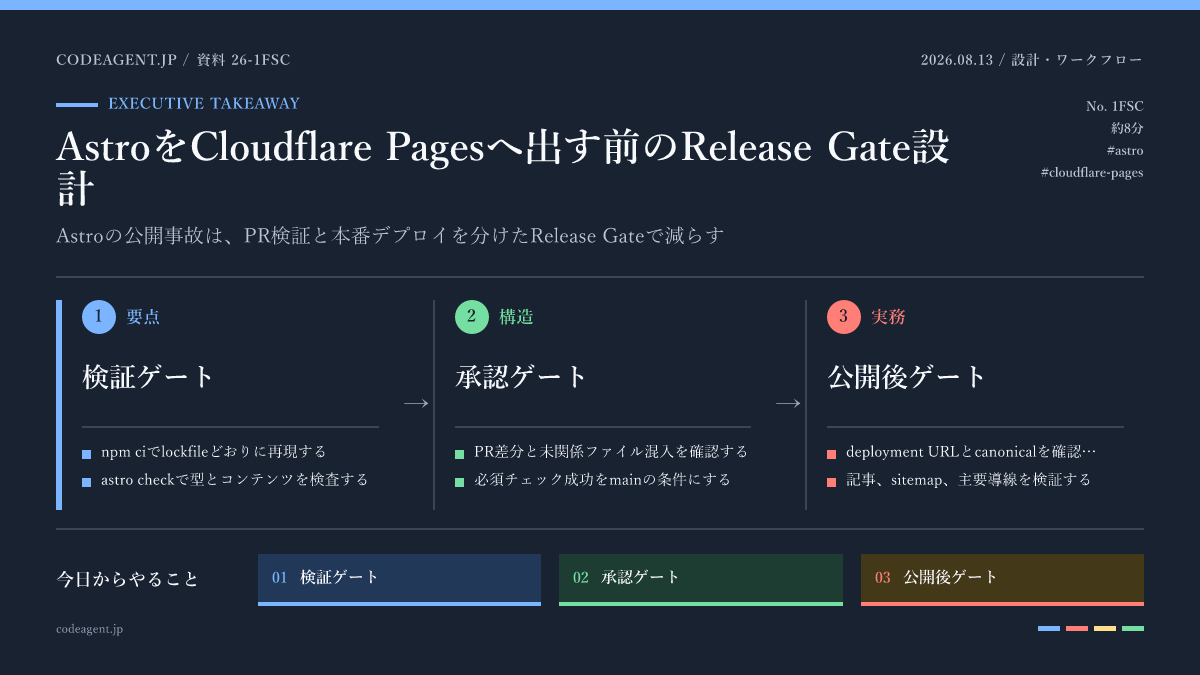The height and width of the screenshot is (675, 1200).
Task: Click the #astro tag
Action: (1125, 150)
